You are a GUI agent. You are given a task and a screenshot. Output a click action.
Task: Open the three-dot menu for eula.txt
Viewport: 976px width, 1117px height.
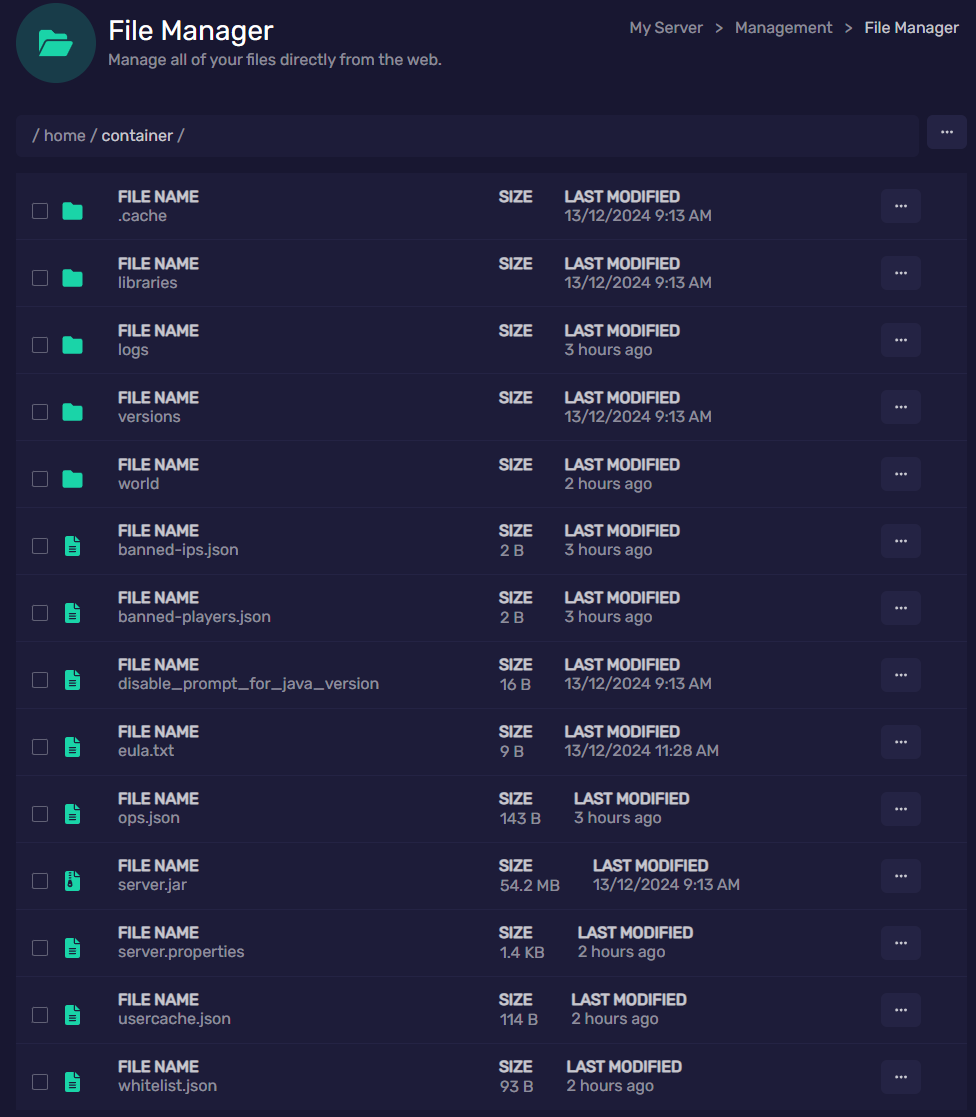pyautogui.click(x=900, y=742)
